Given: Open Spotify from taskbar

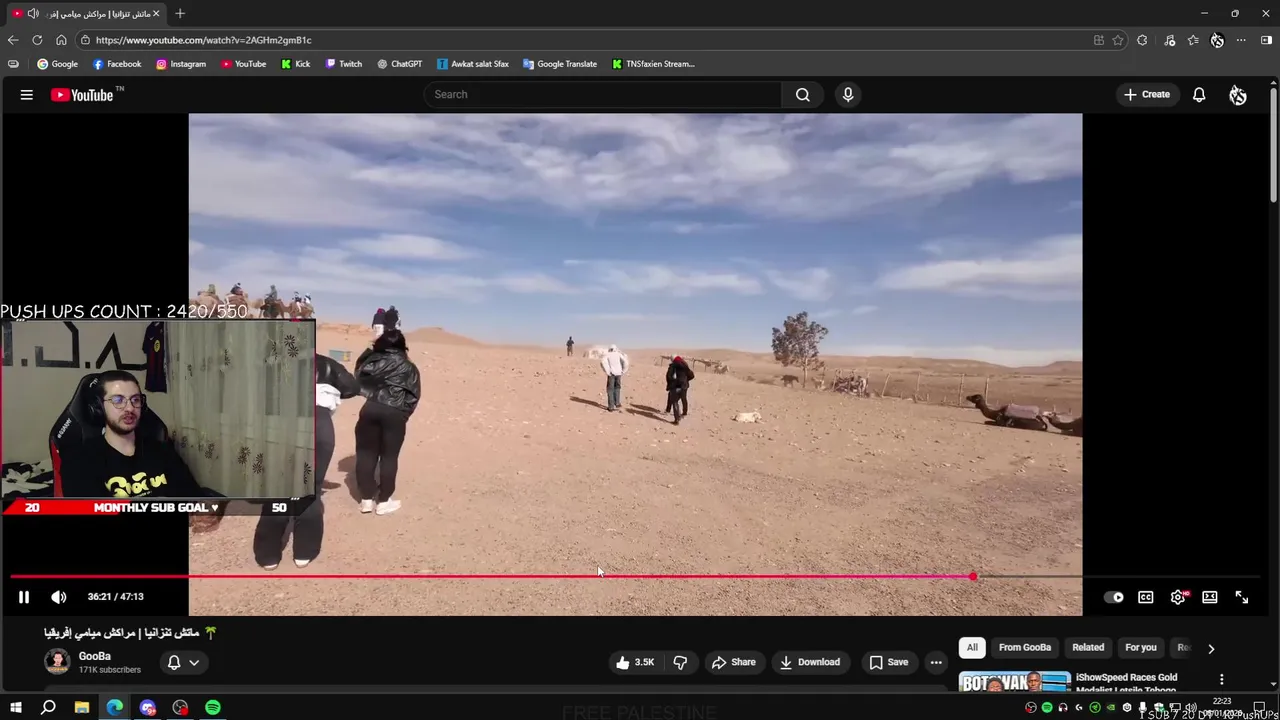Looking at the screenshot, I should (213, 708).
